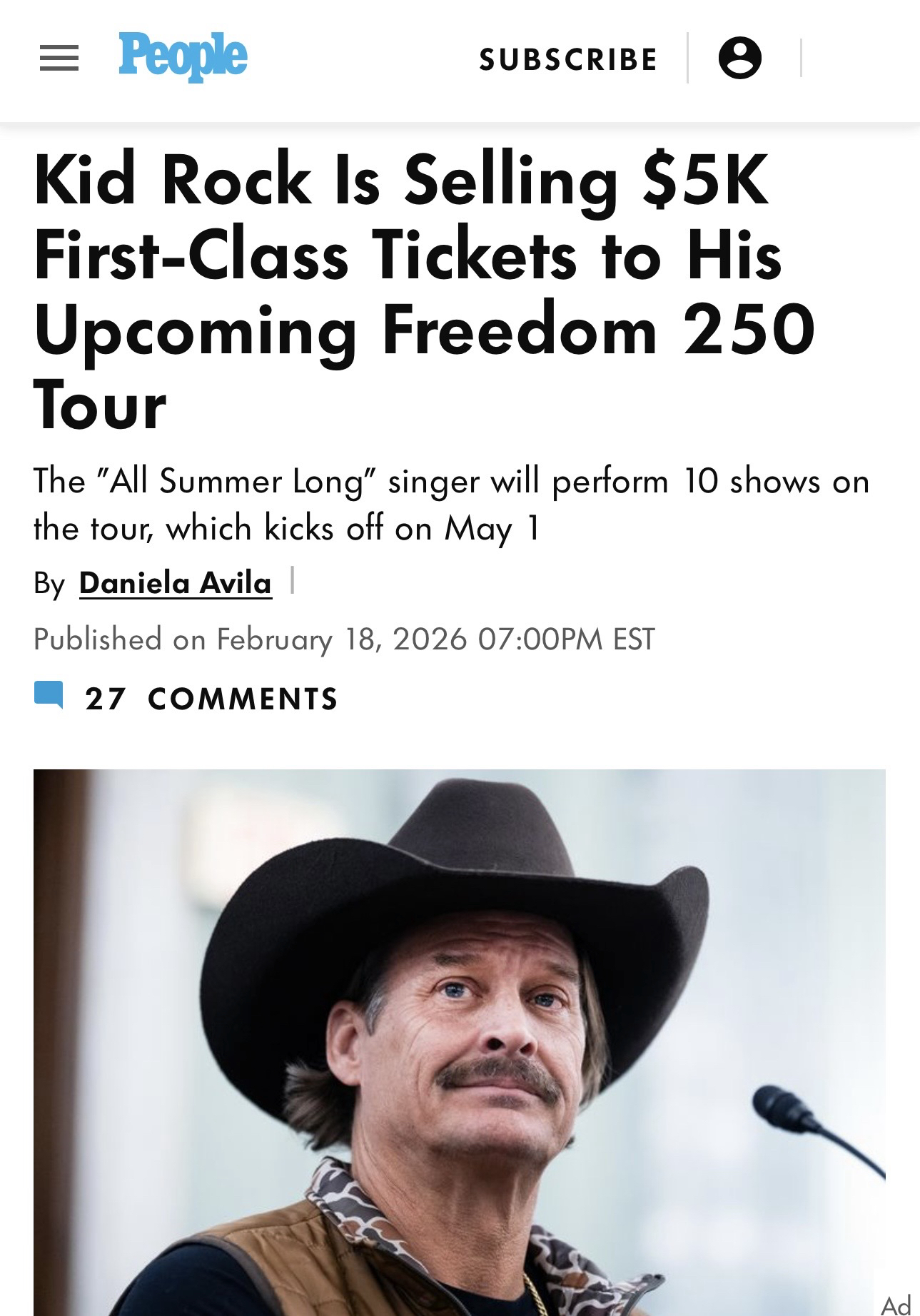Click the Published on February 18 date

(344, 639)
